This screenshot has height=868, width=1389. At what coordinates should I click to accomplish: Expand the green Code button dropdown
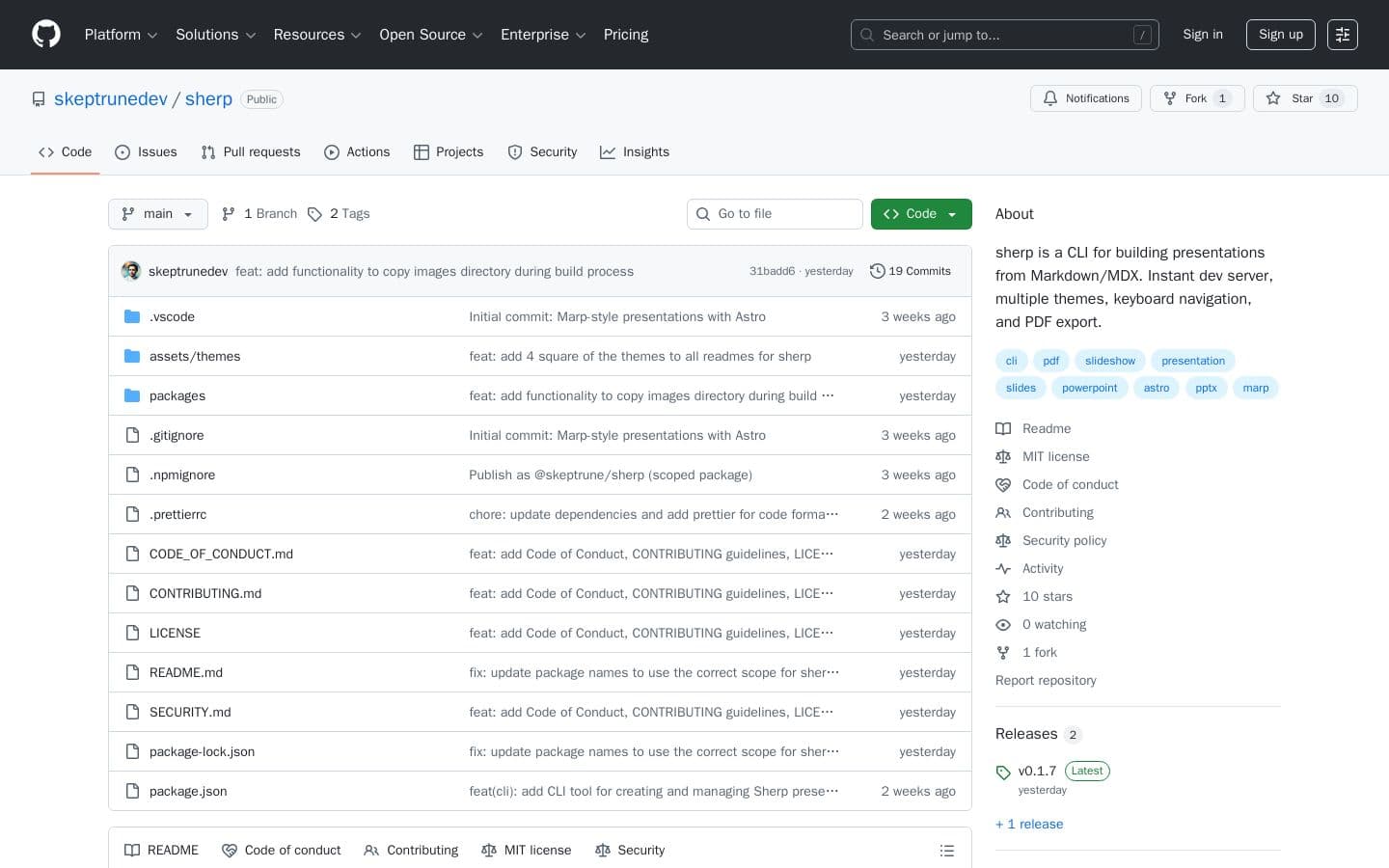pyautogui.click(x=951, y=214)
